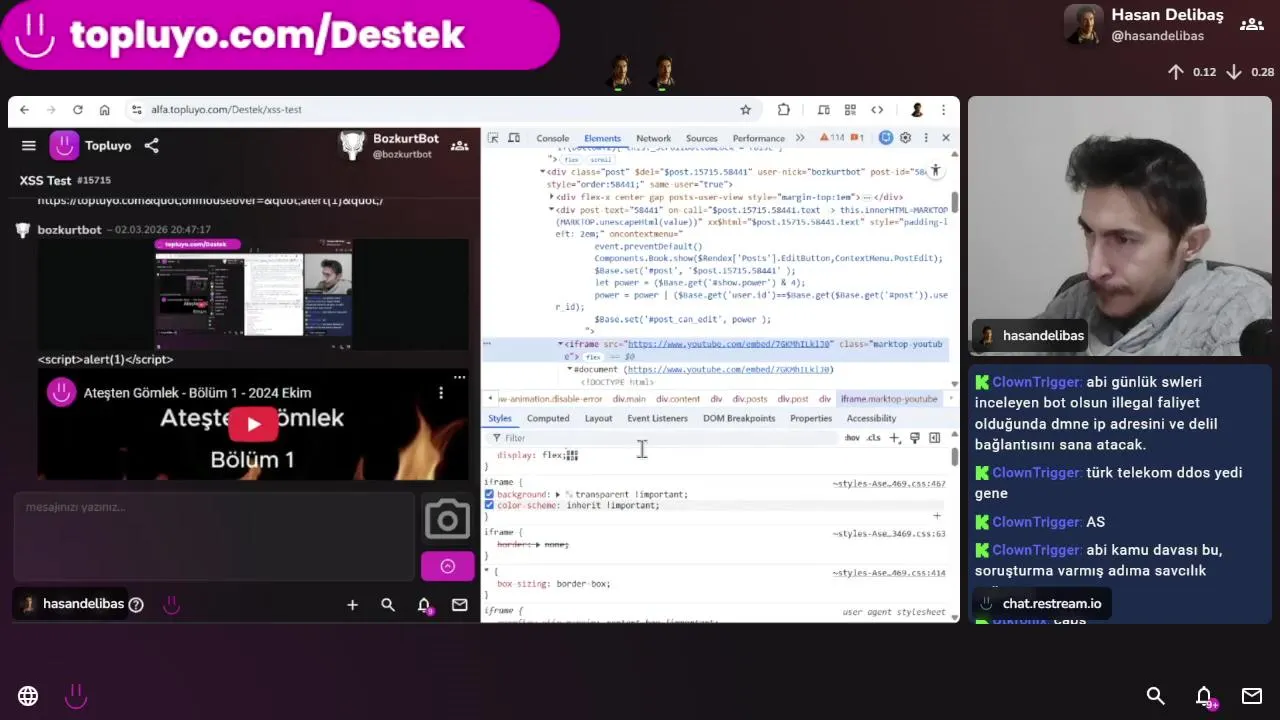Open the 114 warnings indicator in DevTools

832,138
